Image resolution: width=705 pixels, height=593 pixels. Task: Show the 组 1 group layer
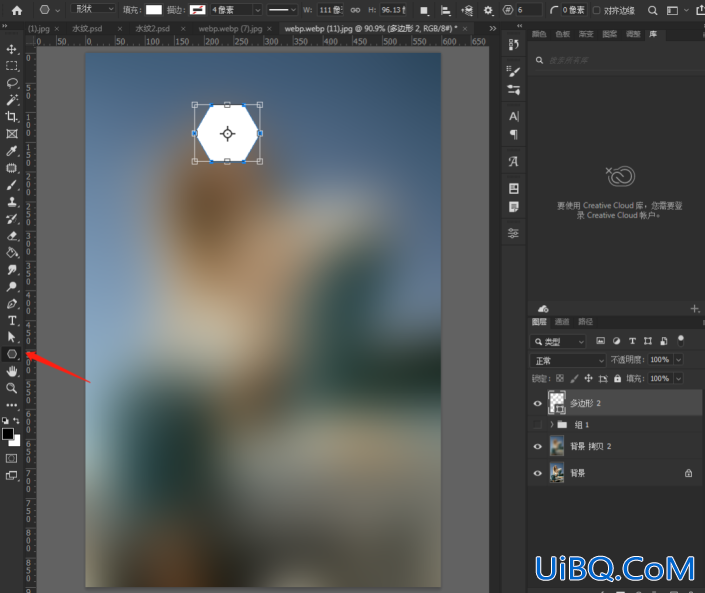[x=537, y=424]
